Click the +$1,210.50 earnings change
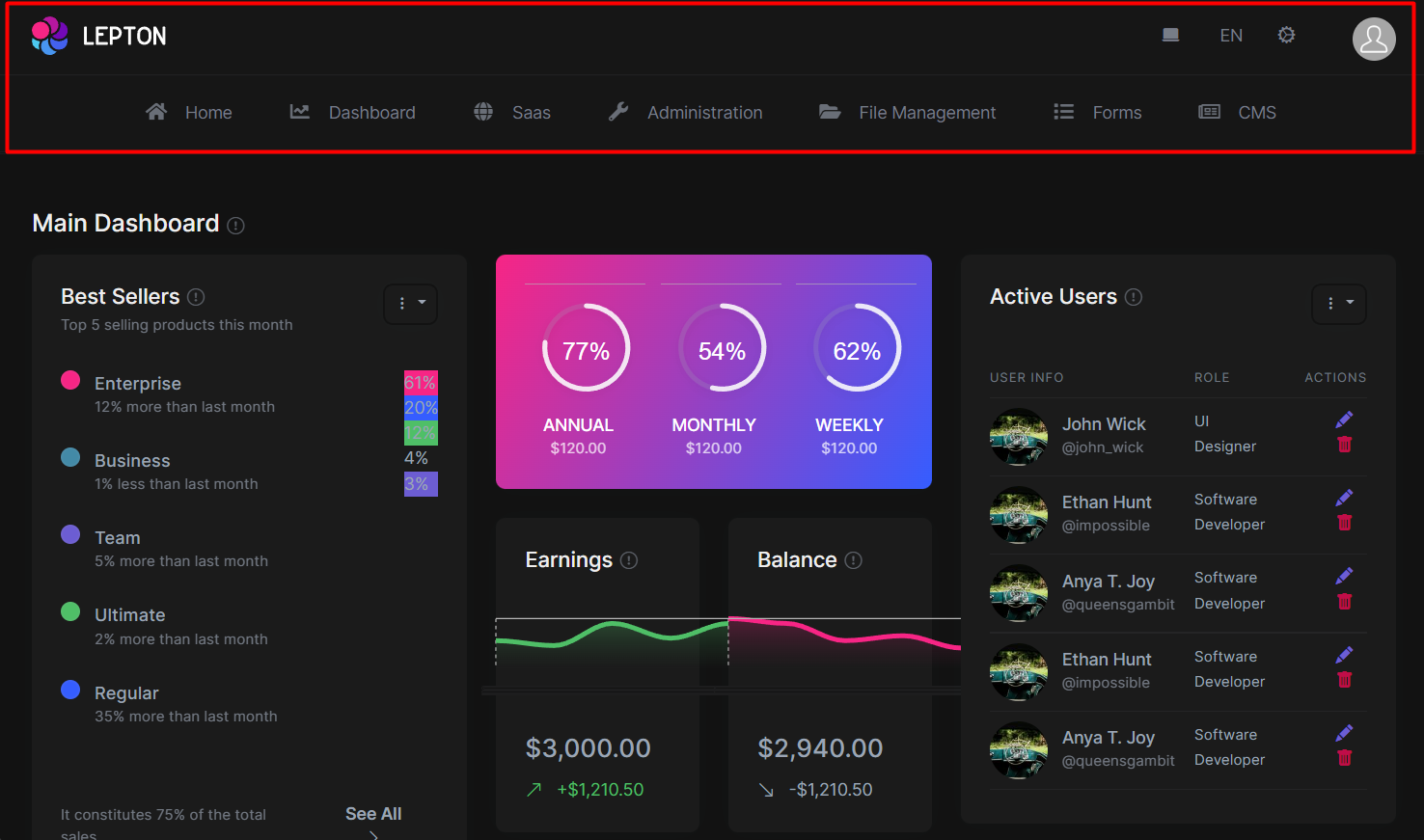This screenshot has height=840, width=1424. [x=600, y=790]
